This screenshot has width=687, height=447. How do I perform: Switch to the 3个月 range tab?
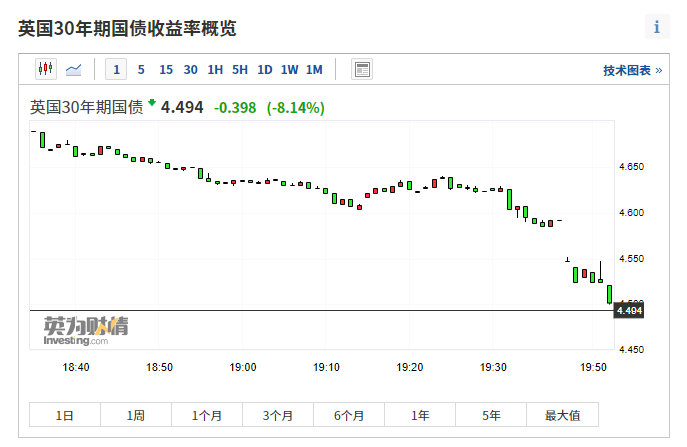[x=278, y=415]
